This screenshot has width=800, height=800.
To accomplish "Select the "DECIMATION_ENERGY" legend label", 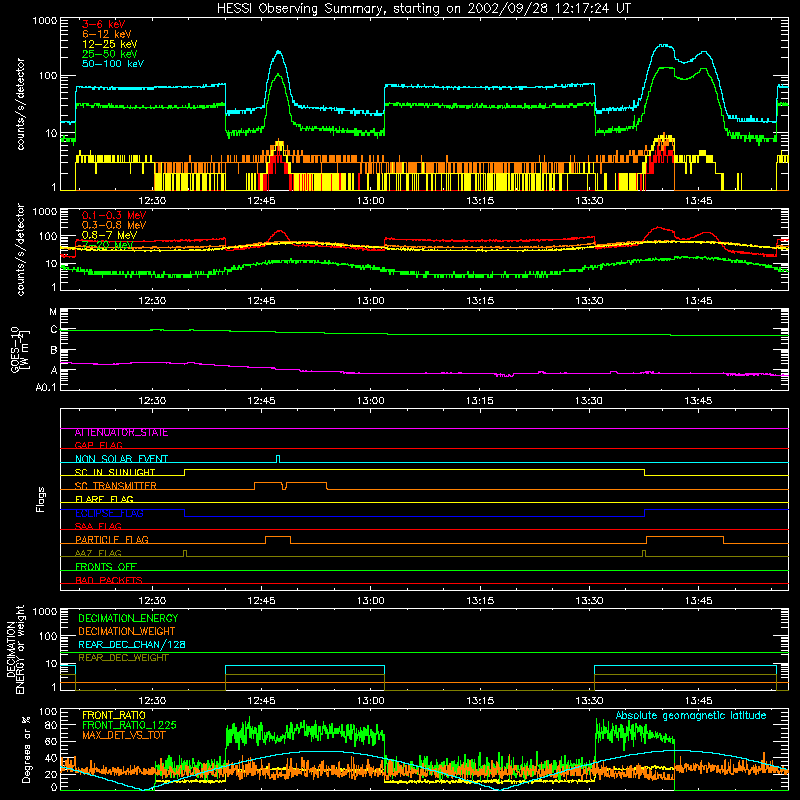I will 128,618.
